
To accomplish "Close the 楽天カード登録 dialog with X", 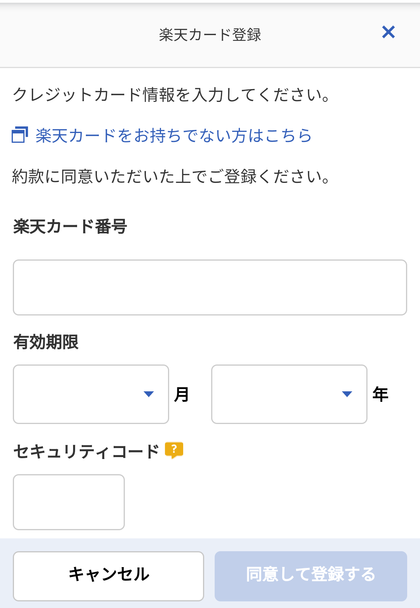I will (388, 32).
